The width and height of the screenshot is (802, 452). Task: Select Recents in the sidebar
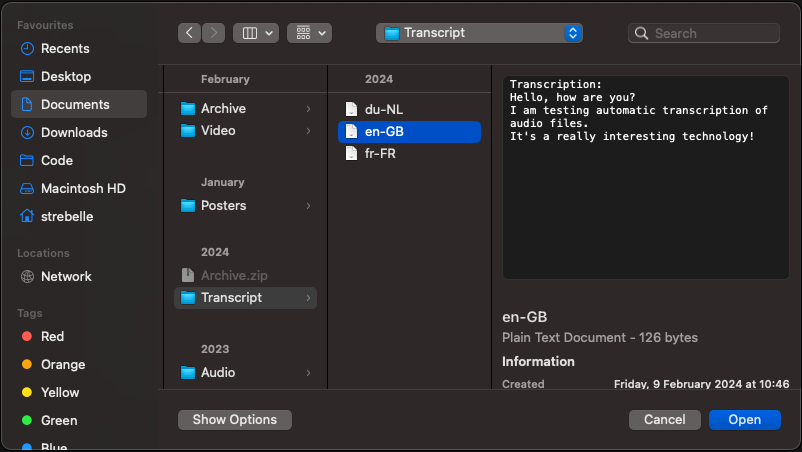coord(79,49)
